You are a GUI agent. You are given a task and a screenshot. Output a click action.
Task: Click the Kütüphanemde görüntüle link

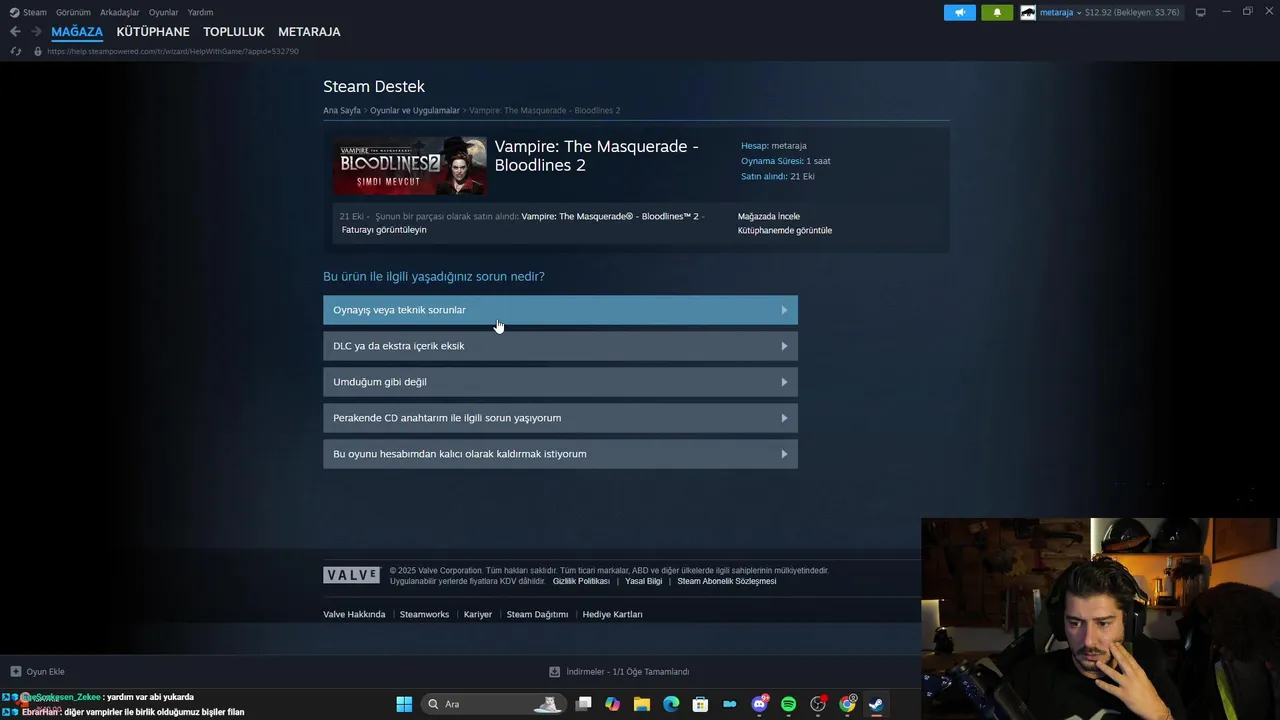coord(785,230)
